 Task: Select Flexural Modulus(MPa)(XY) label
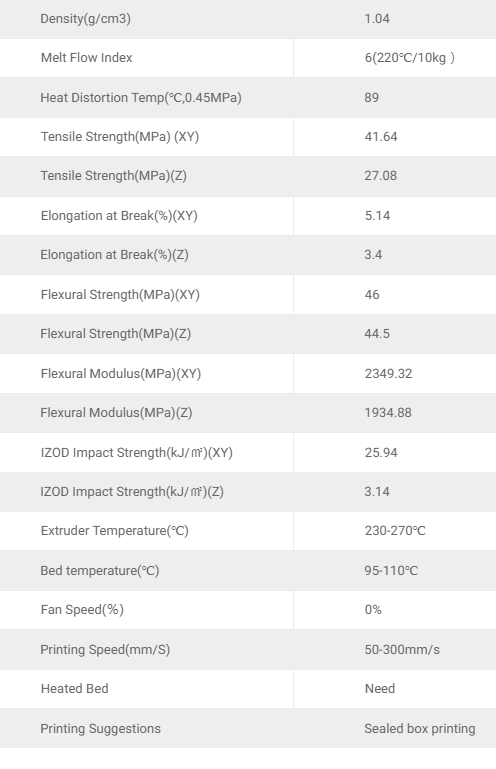click(121, 374)
